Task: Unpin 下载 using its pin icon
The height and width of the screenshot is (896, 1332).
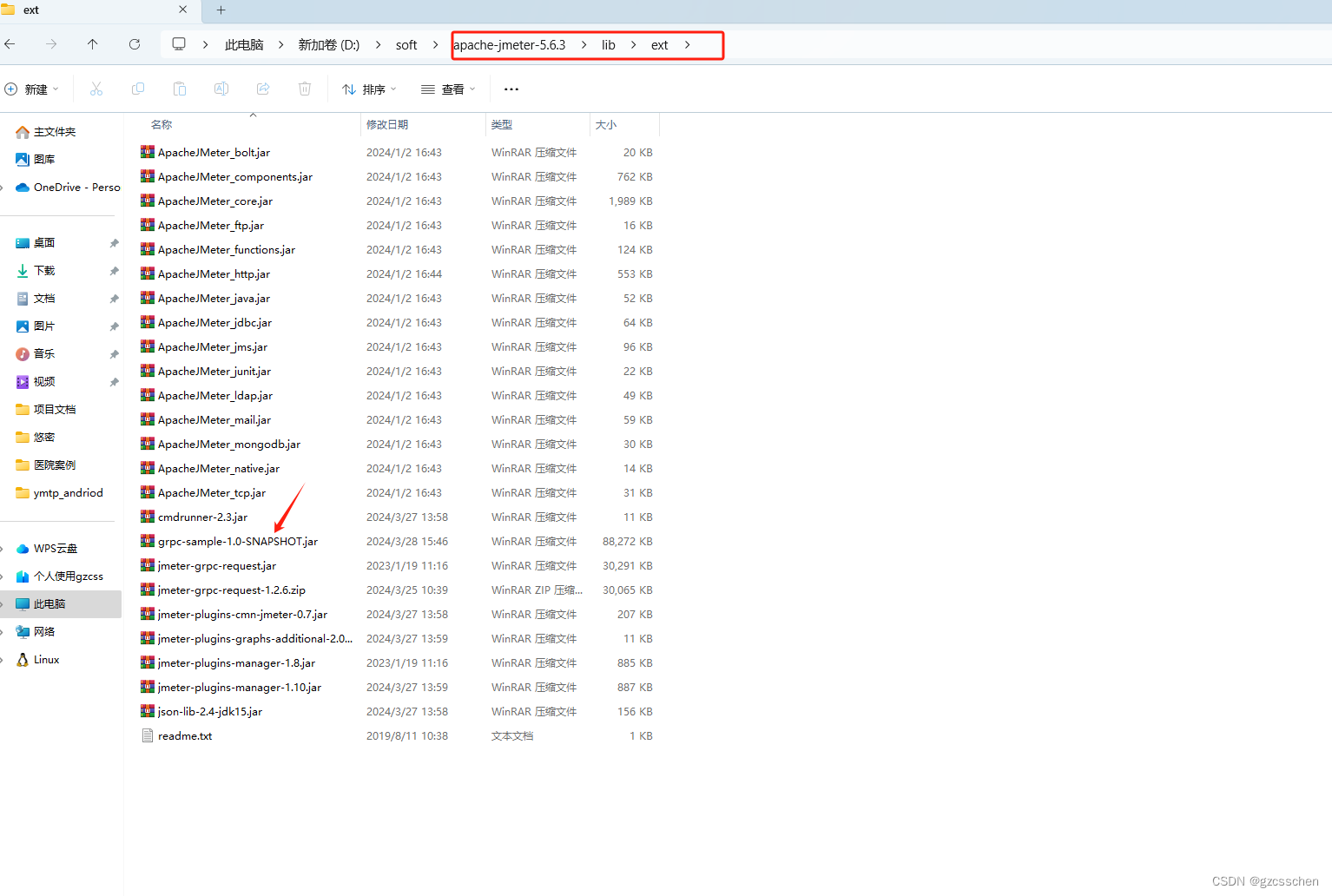Action: pyautogui.click(x=114, y=272)
